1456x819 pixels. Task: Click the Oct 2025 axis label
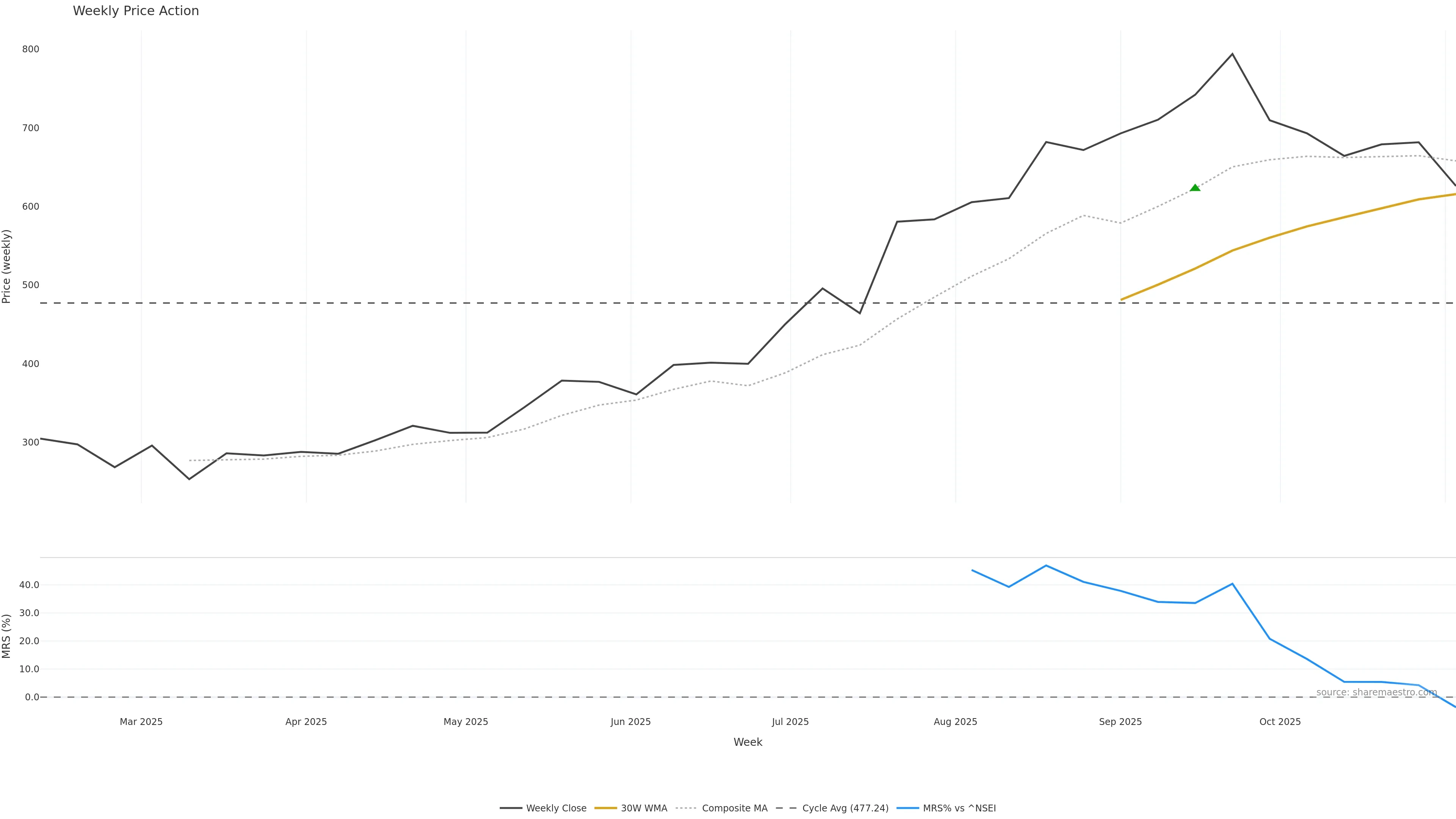1280,722
